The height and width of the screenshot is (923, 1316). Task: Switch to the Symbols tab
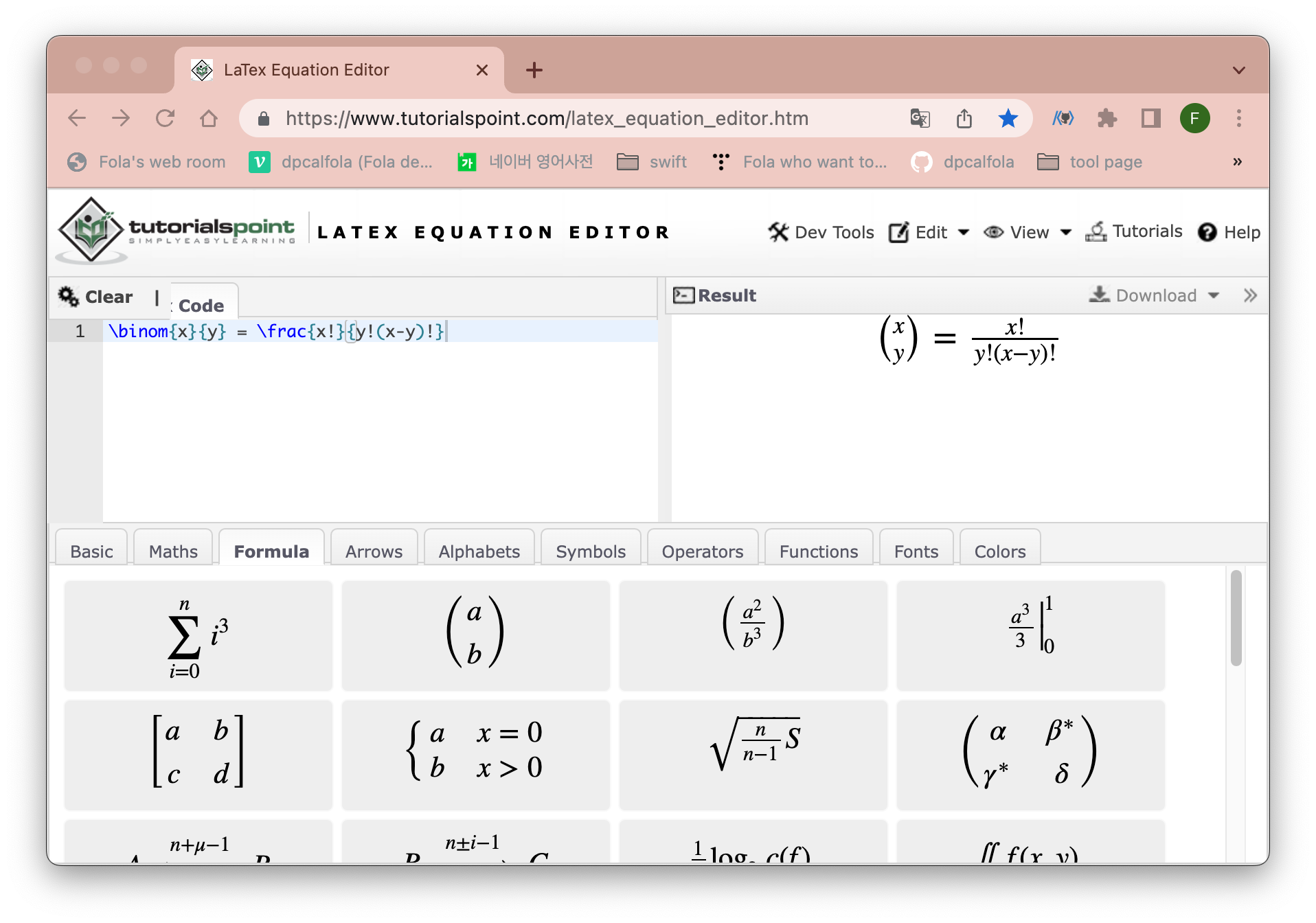pyautogui.click(x=590, y=550)
